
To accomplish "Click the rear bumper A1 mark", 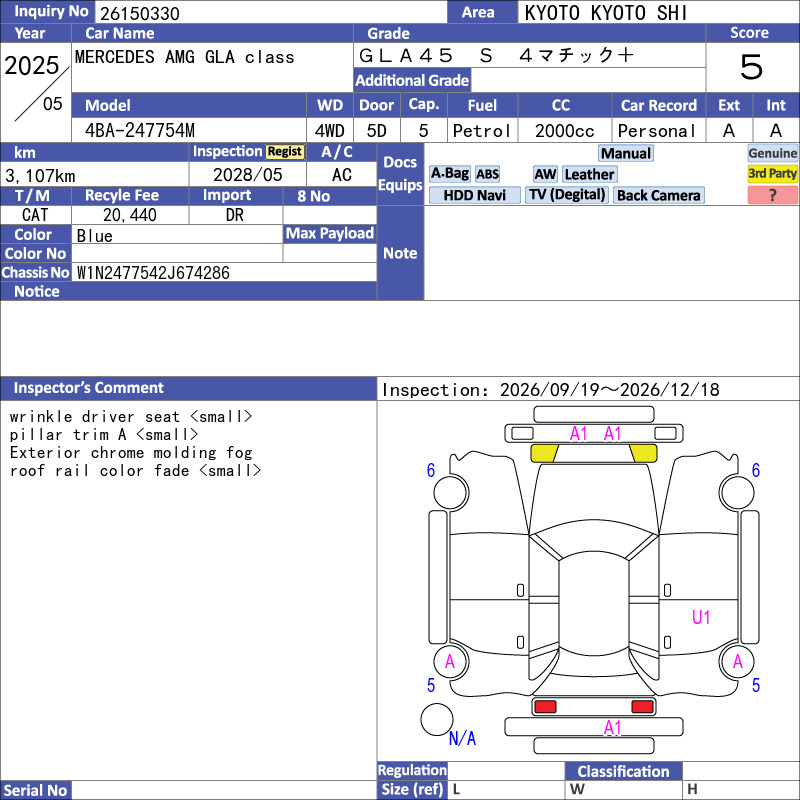I will click(612, 728).
